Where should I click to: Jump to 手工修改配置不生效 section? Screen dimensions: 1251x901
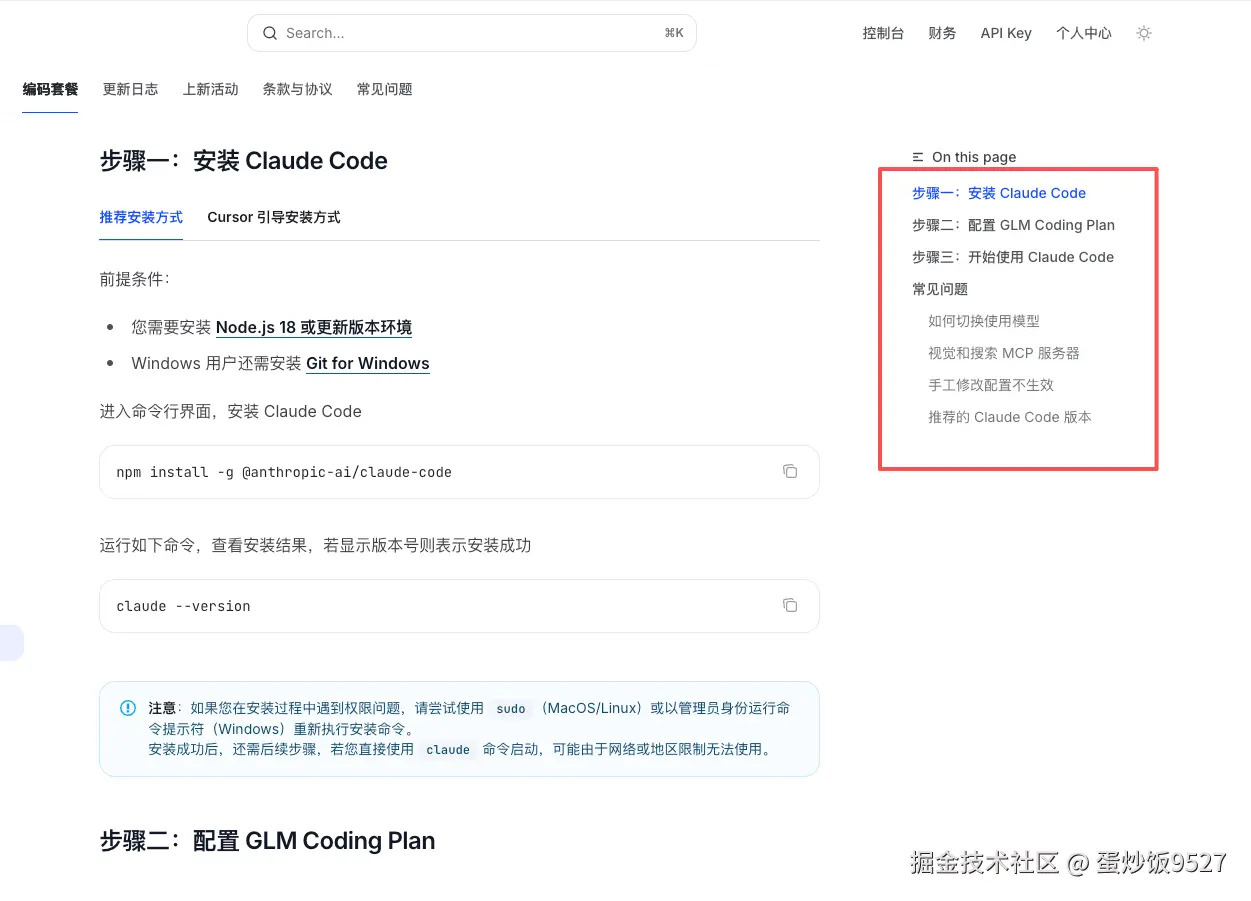[x=991, y=385]
